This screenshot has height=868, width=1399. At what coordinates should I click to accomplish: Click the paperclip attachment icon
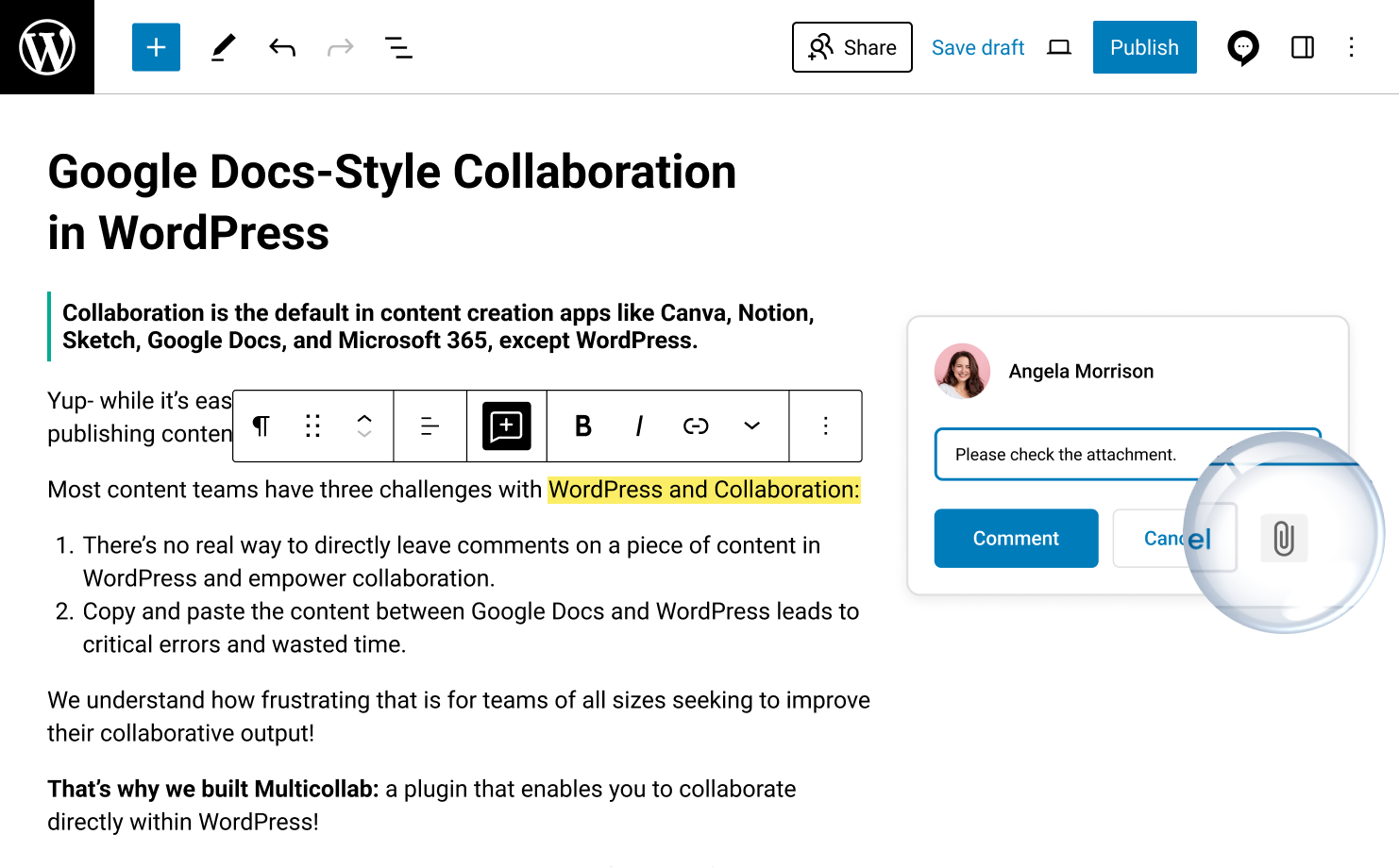tap(1284, 539)
